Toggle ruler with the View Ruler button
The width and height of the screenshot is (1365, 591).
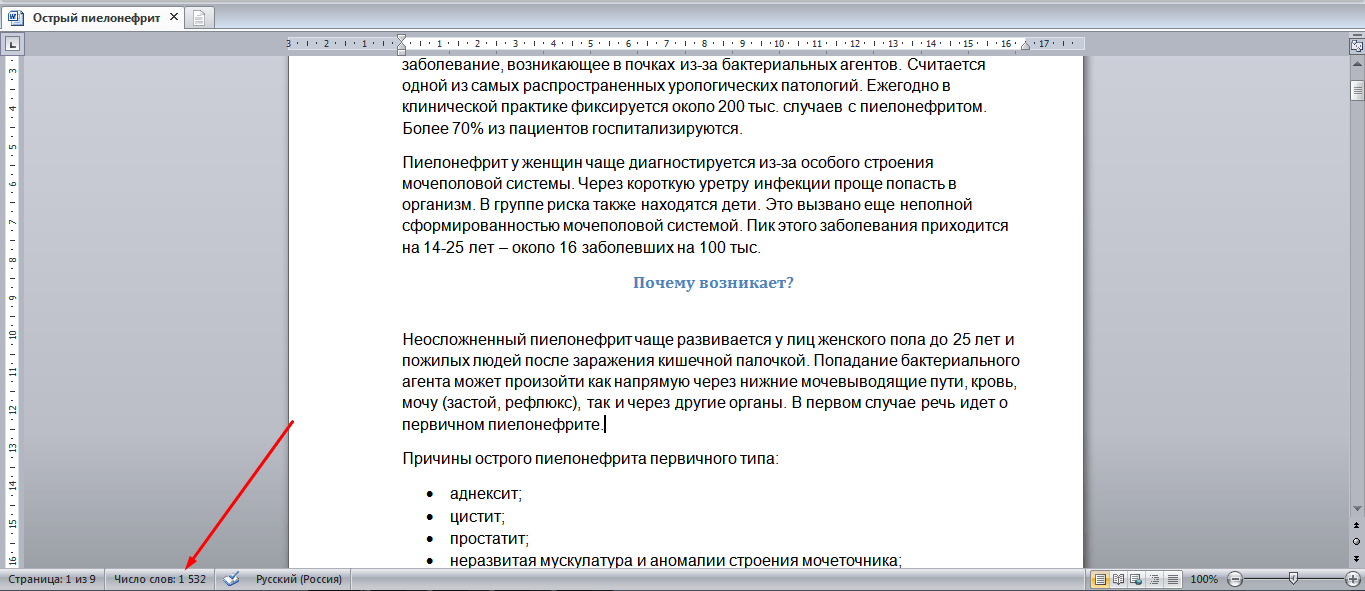pyautogui.click(x=1356, y=45)
